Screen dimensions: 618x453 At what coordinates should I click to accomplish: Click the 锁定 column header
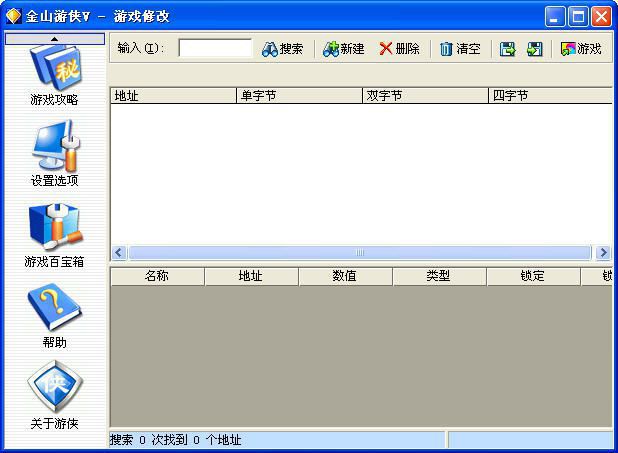(533, 276)
